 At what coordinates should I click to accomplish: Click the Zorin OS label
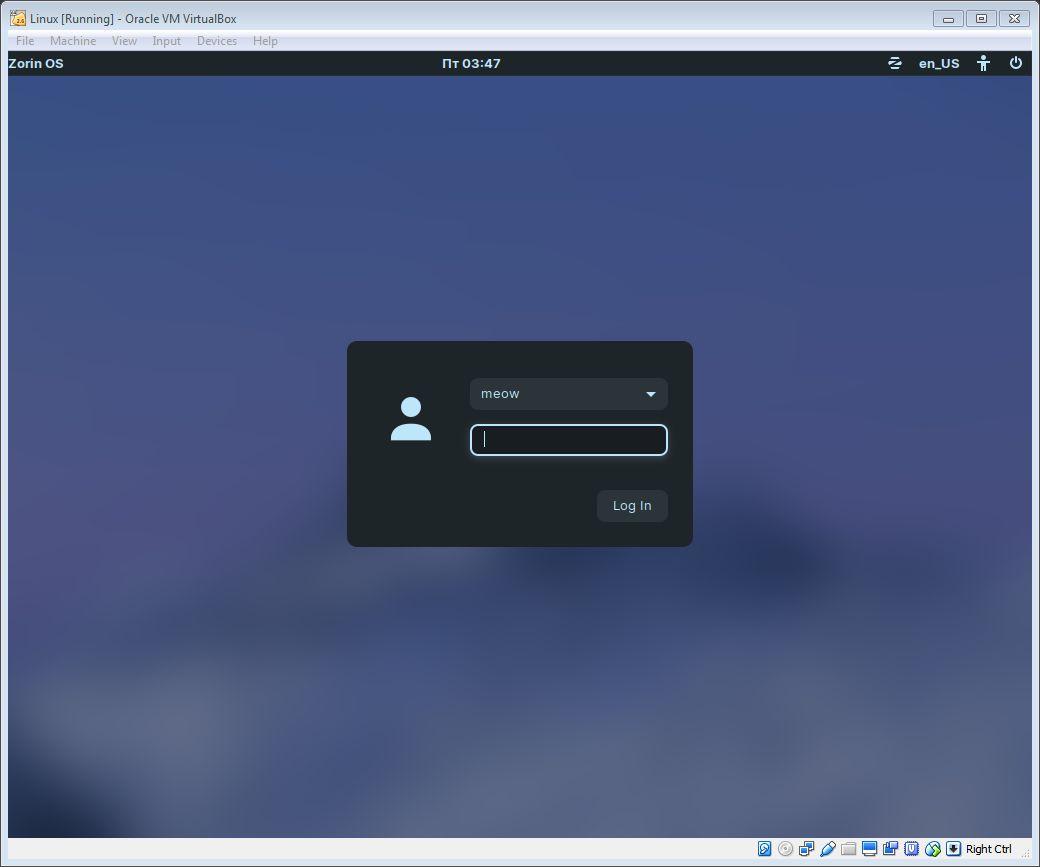(36, 64)
